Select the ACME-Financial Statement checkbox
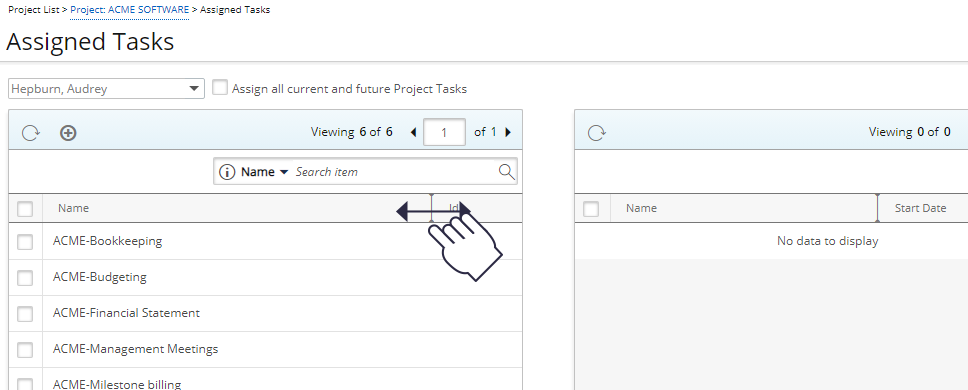 [x=25, y=315]
